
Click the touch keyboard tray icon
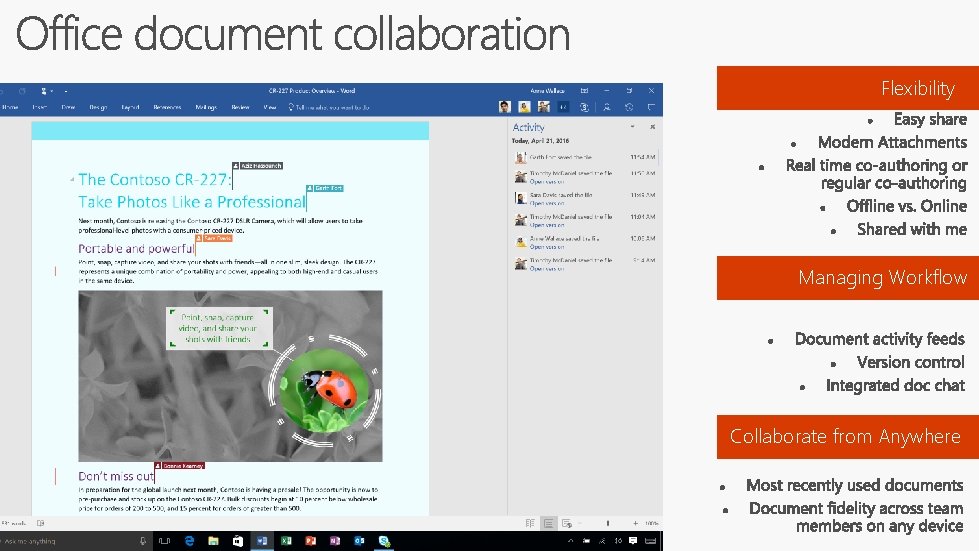coord(651,541)
